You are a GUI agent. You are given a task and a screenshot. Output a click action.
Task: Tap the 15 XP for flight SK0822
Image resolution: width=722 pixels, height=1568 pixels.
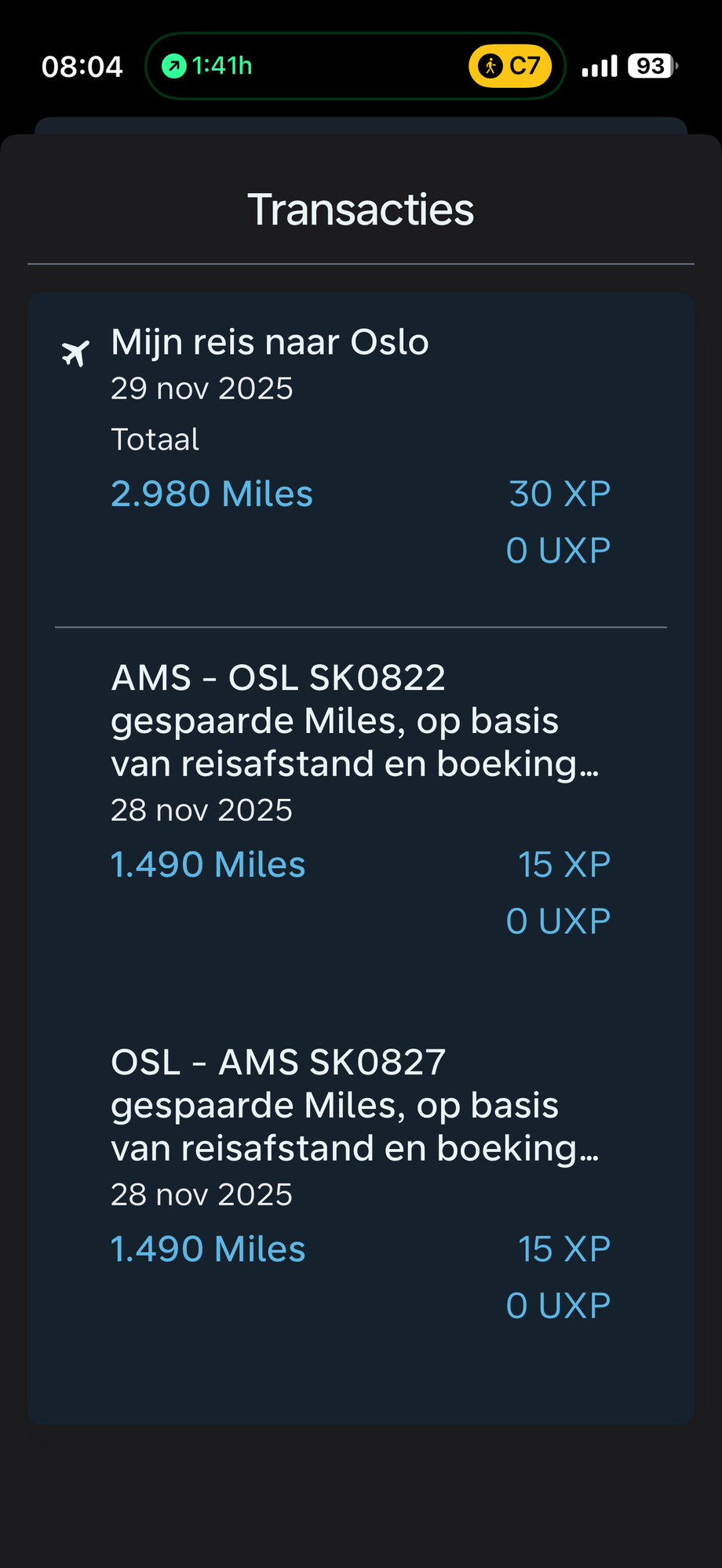click(564, 864)
